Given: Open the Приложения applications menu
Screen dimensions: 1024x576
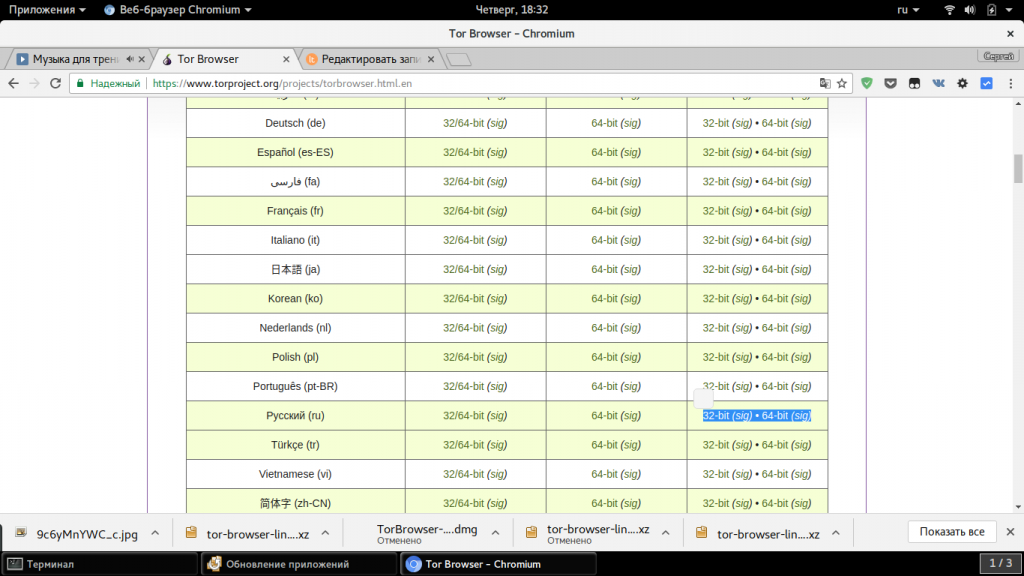Looking at the screenshot, I should click(x=47, y=9).
